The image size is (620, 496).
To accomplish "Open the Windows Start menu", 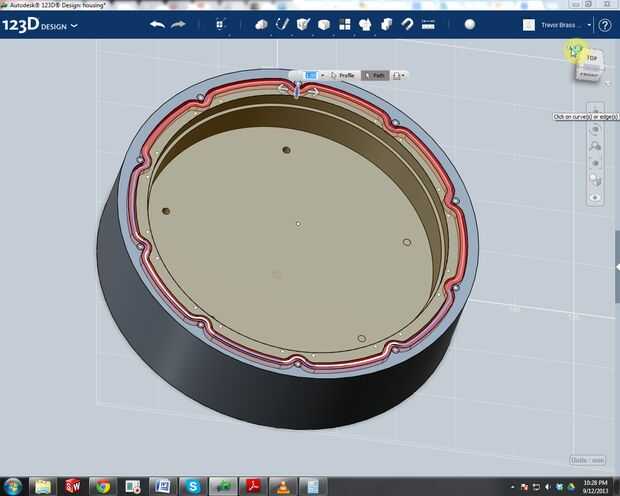I will point(13,487).
